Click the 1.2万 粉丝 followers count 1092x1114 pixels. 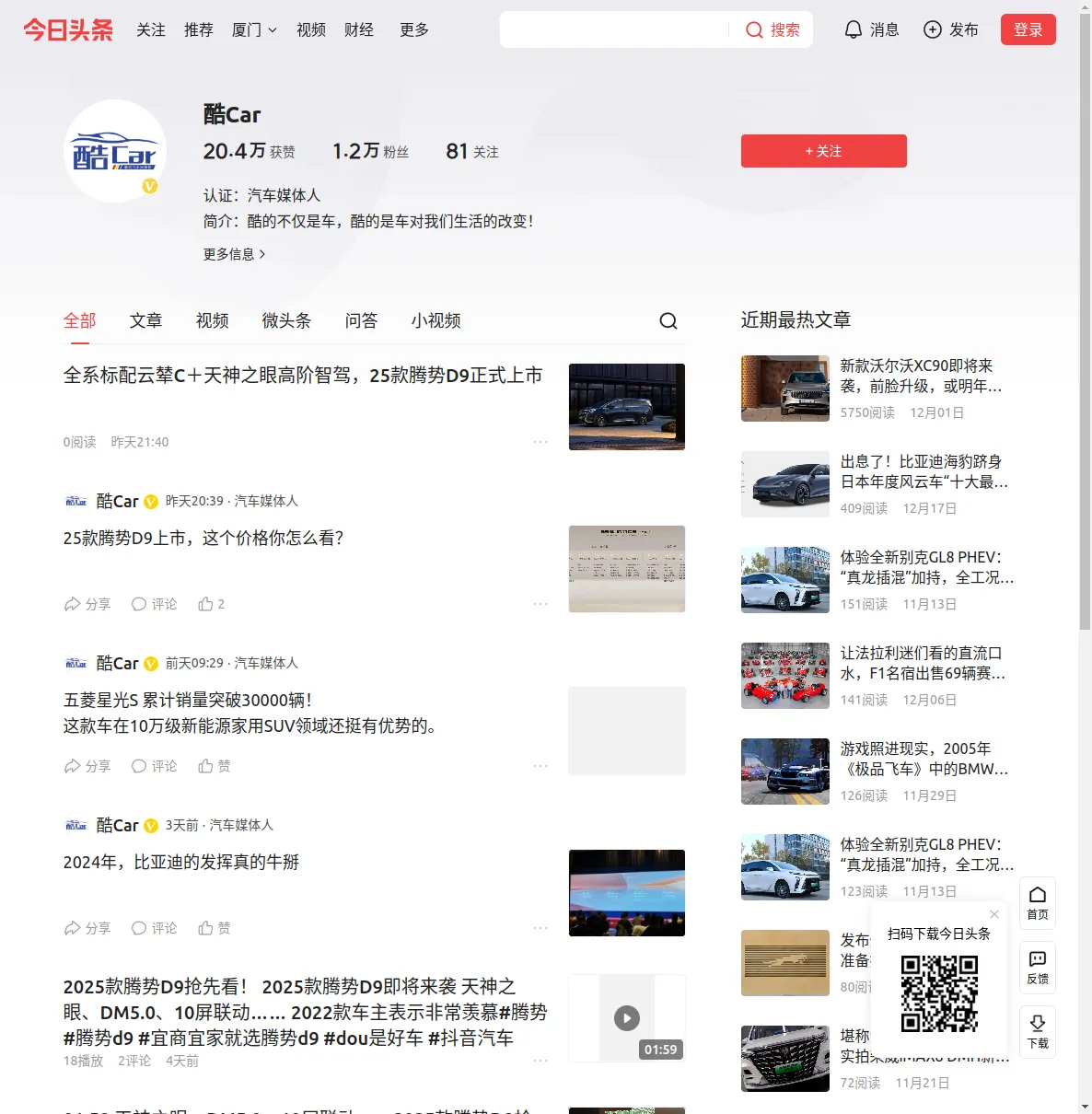tap(370, 151)
